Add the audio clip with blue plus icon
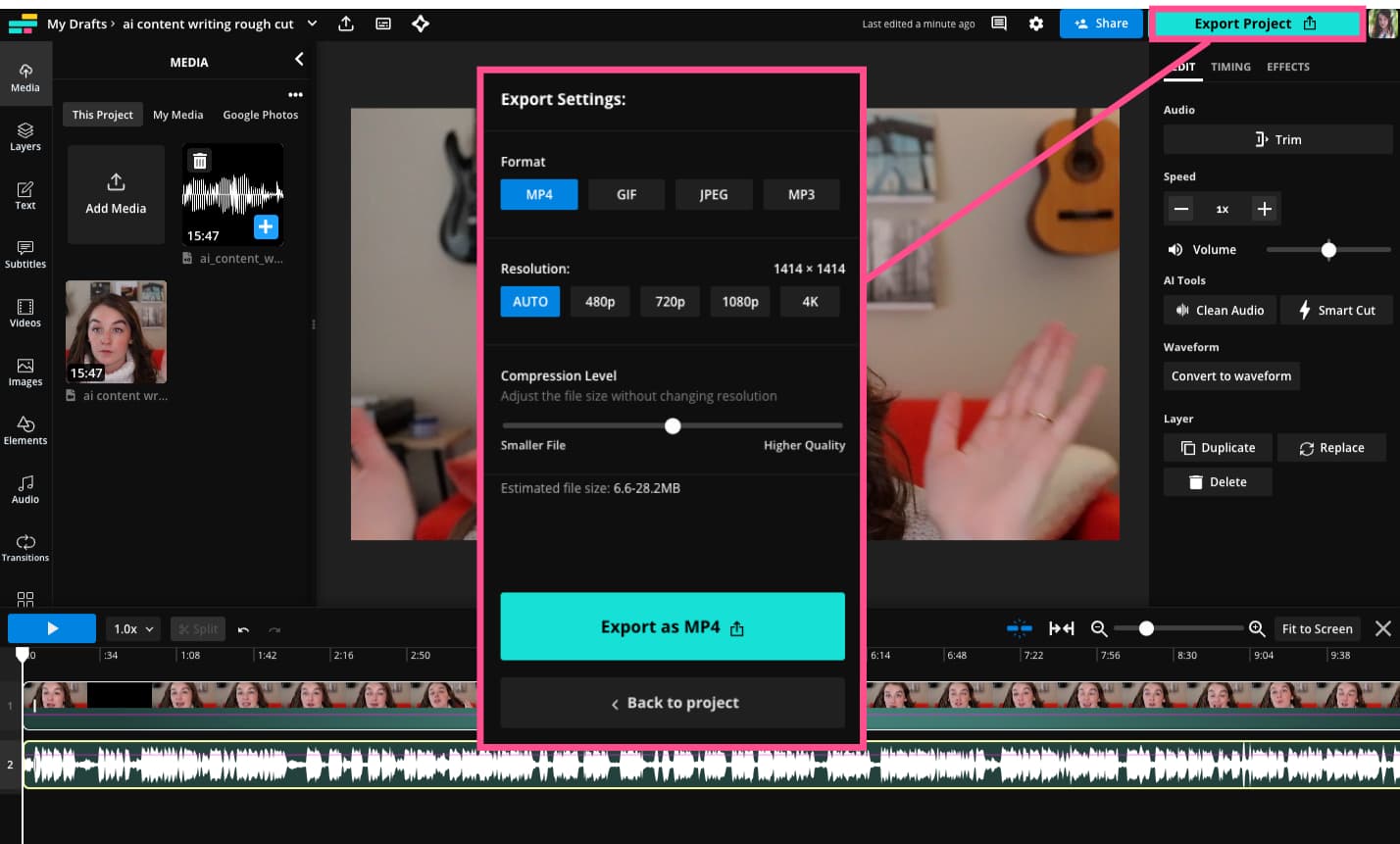This screenshot has height=844, width=1400. point(266,226)
